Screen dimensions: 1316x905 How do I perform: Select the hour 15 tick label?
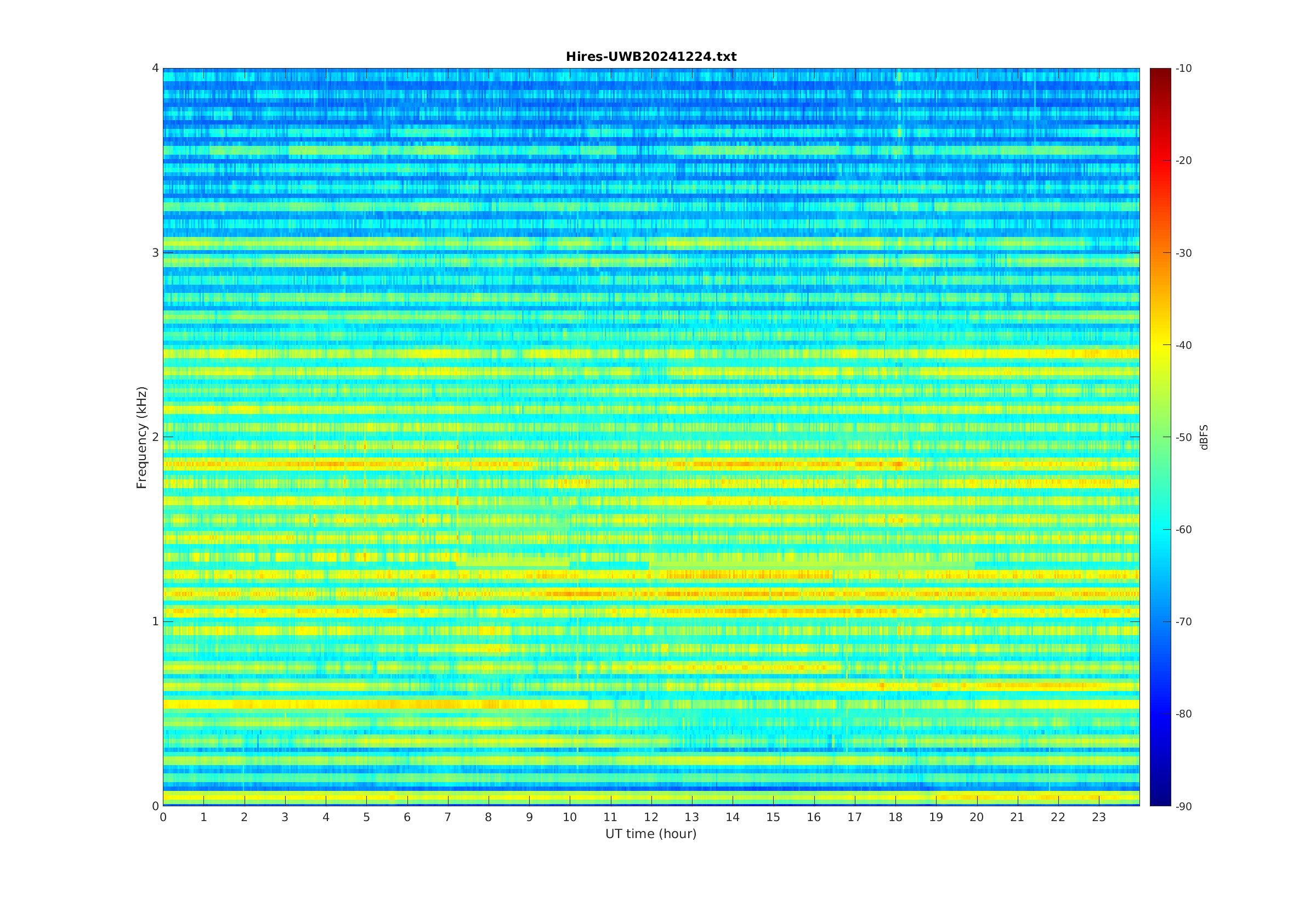coord(773,817)
